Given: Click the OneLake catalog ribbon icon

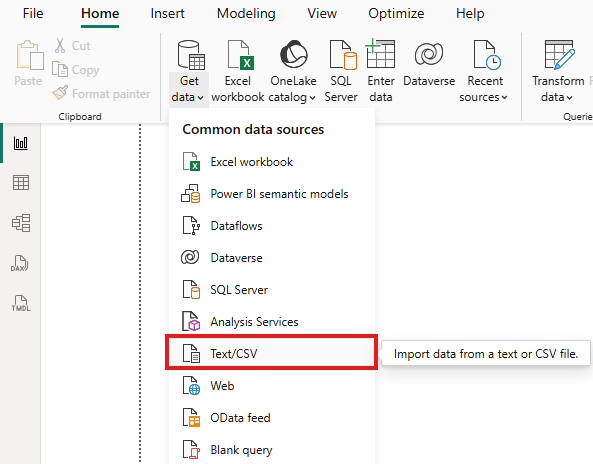Looking at the screenshot, I should coord(293,55).
